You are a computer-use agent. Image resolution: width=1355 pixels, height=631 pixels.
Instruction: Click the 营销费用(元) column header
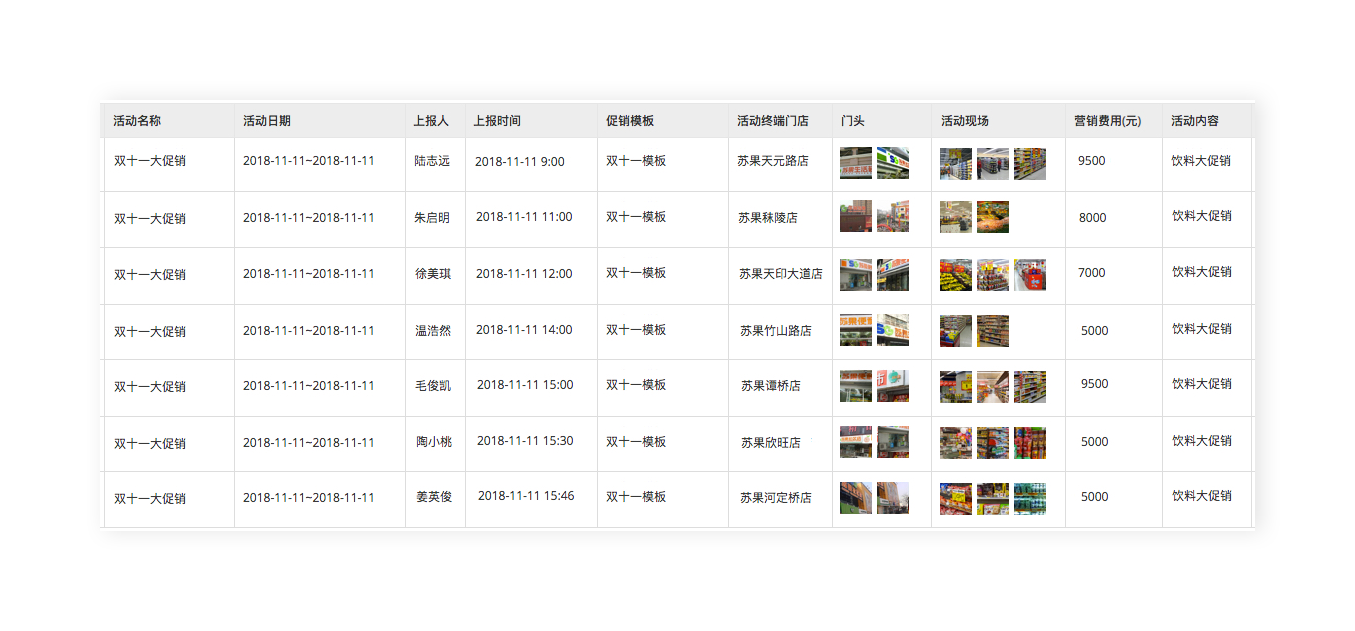[1107, 121]
